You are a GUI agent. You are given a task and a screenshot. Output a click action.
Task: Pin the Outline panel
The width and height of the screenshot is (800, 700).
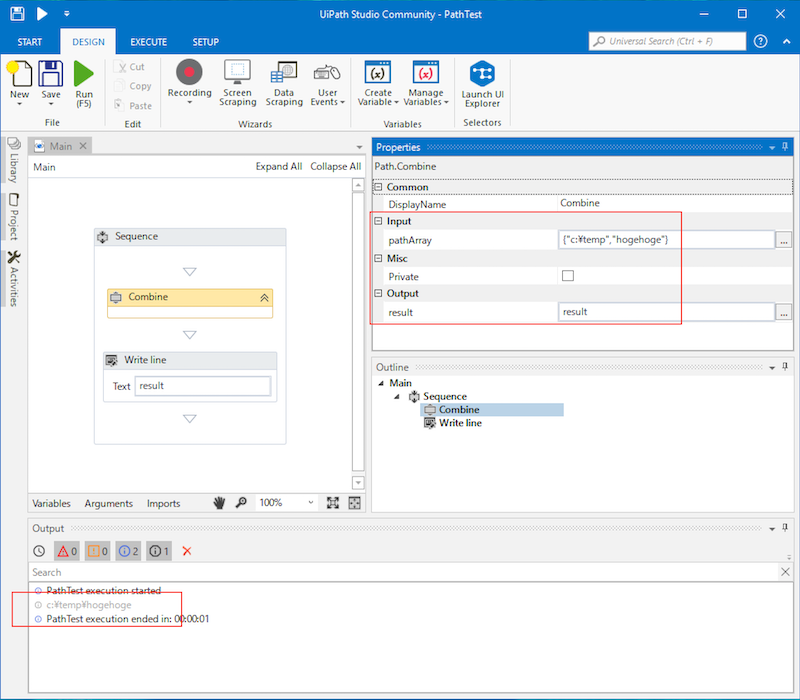785,367
